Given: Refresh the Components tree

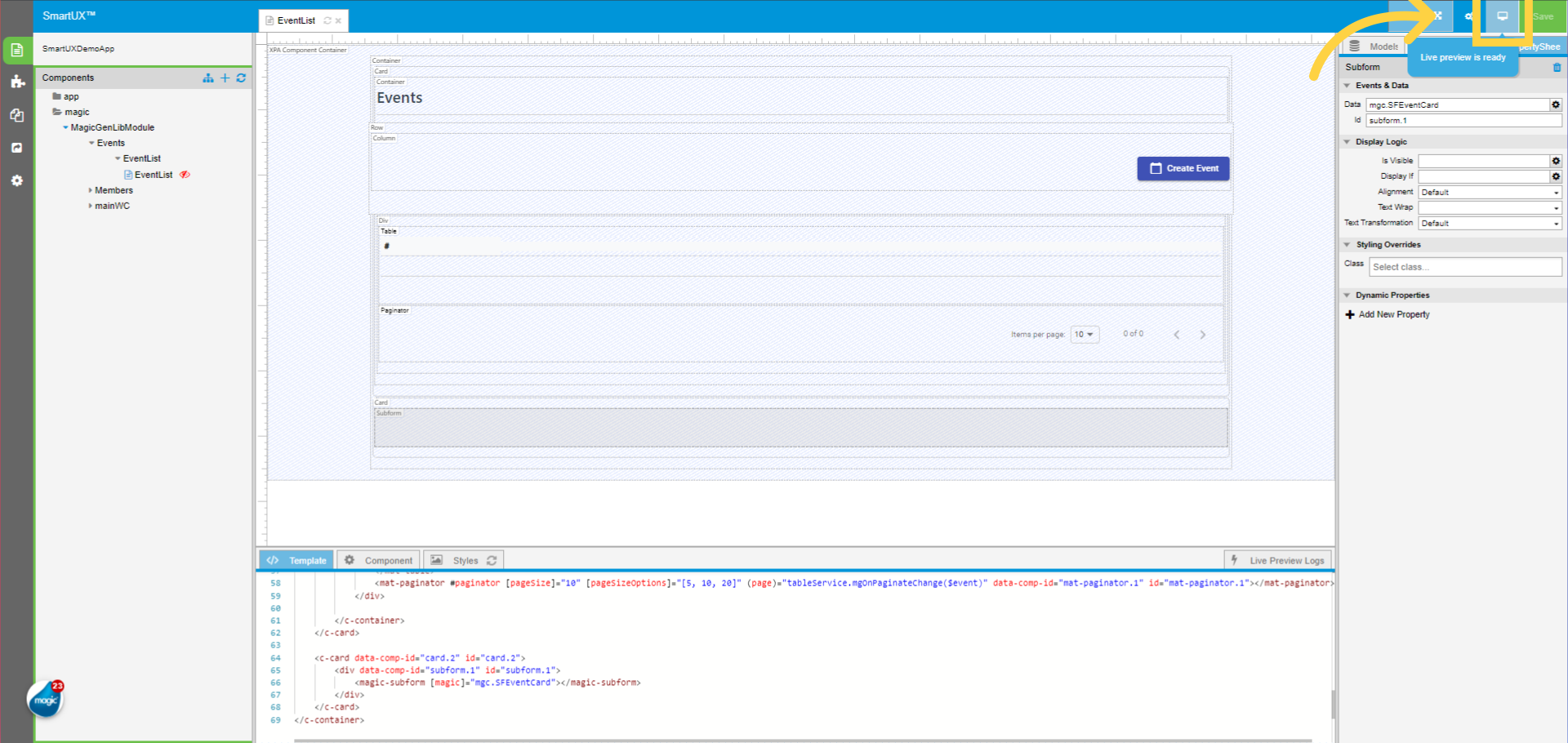Looking at the screenshot, I should pyautogui.click(x=241, y=78).
